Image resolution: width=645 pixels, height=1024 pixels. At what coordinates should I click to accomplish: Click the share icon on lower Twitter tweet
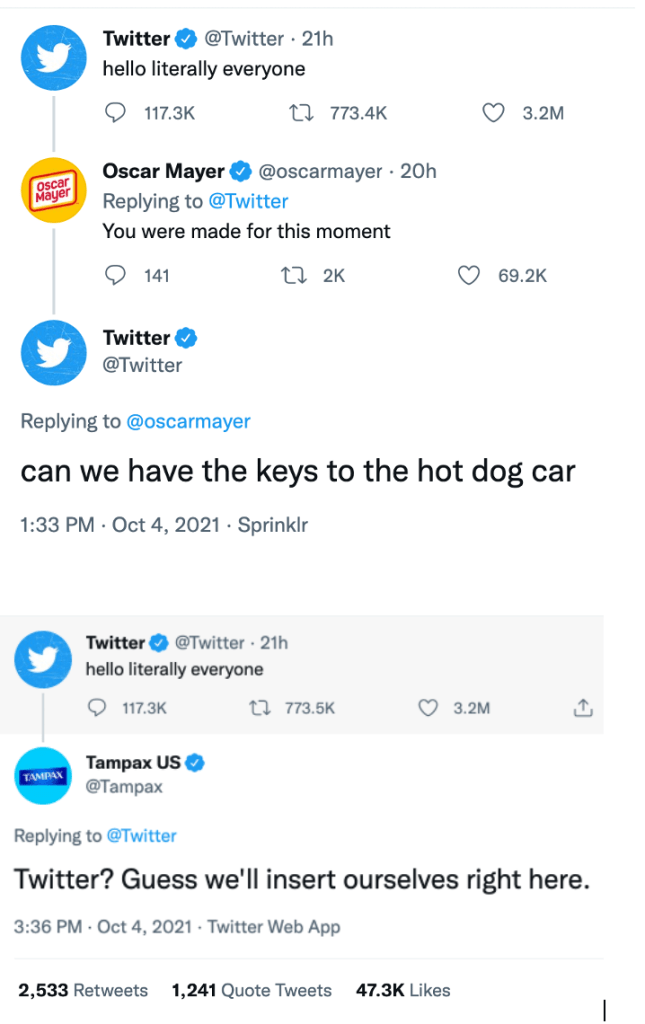(x=583, y=708)
